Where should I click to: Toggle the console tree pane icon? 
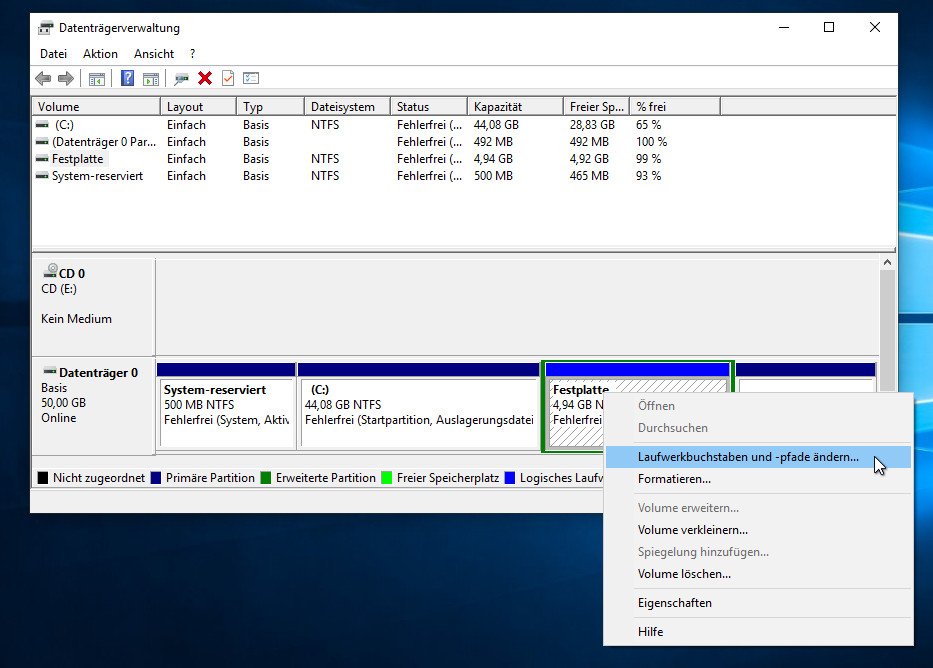[x=96, y=78]
